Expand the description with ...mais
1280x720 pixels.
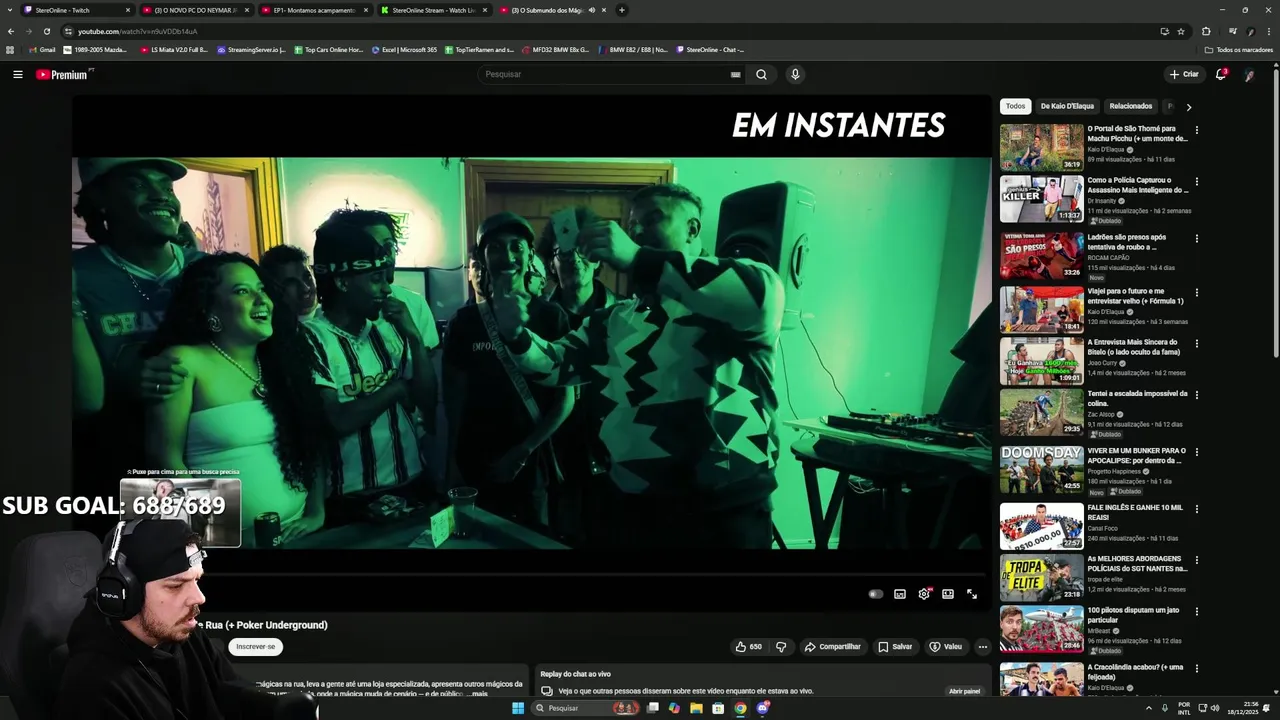coord(479,694)
